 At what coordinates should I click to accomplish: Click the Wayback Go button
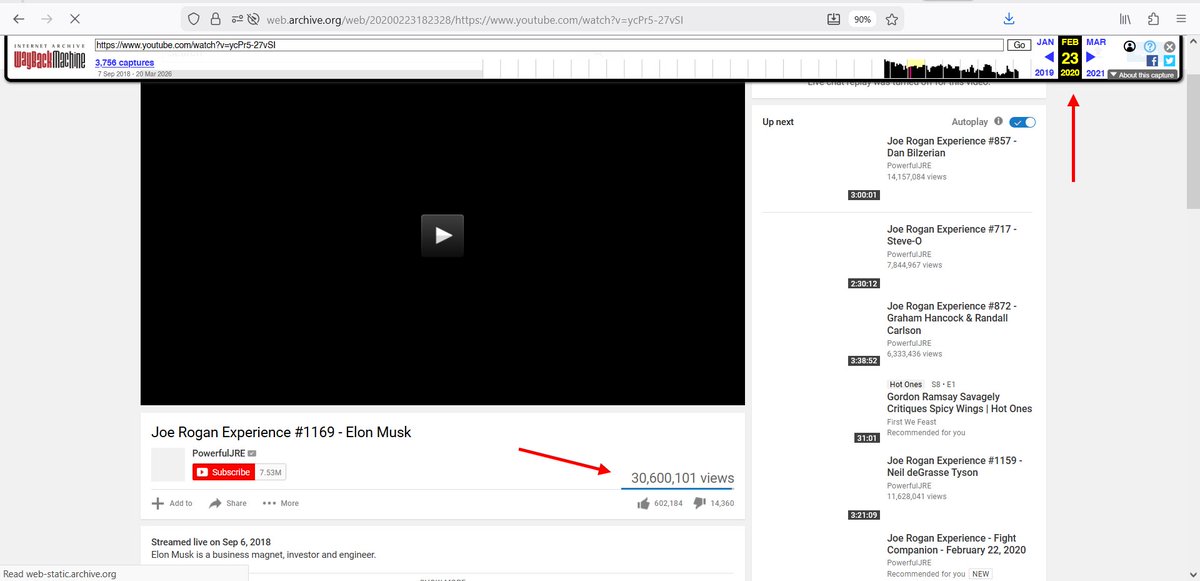[1019, 45]
